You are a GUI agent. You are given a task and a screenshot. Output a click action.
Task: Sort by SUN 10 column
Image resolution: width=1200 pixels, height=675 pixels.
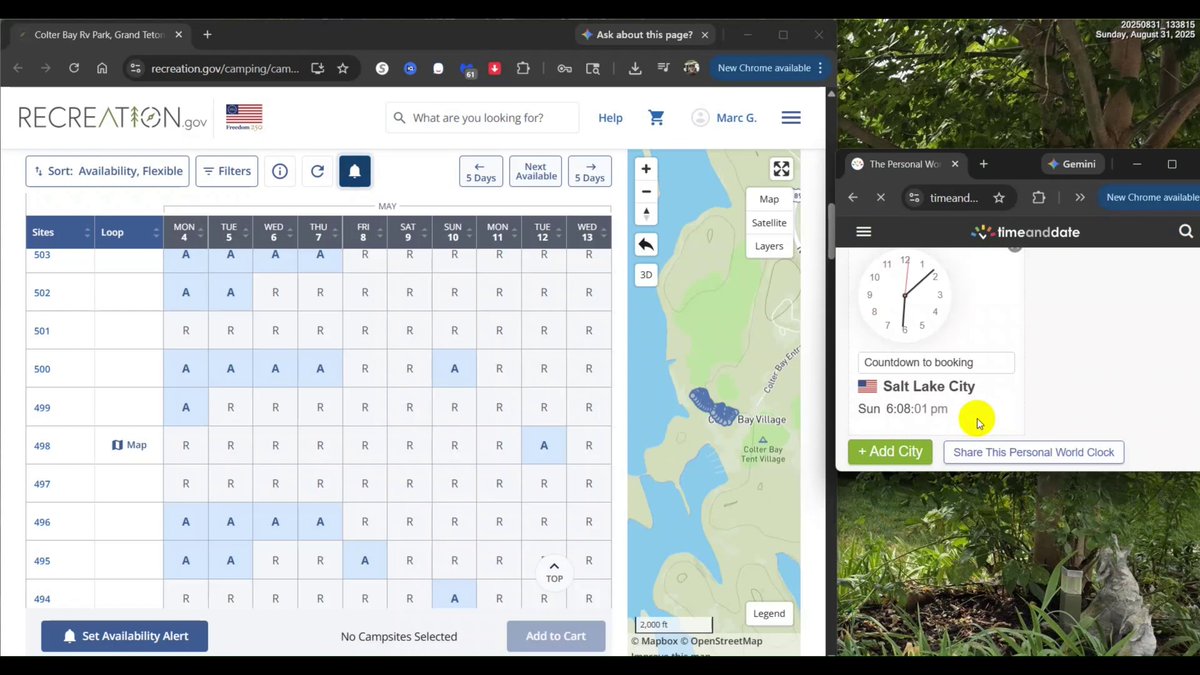[454, 232]
